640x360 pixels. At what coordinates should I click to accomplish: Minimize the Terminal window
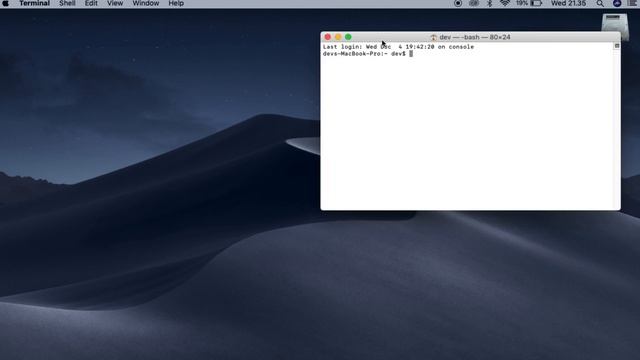click(x=338, y=37)
